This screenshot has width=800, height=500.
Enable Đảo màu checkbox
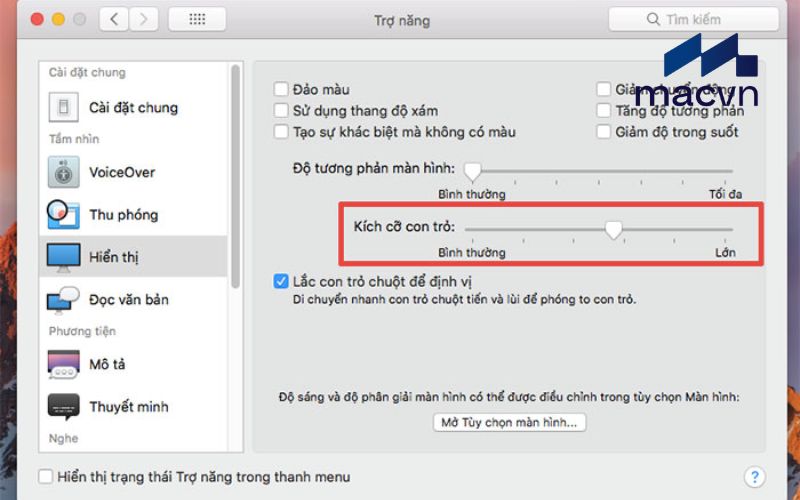pos(281,89)
